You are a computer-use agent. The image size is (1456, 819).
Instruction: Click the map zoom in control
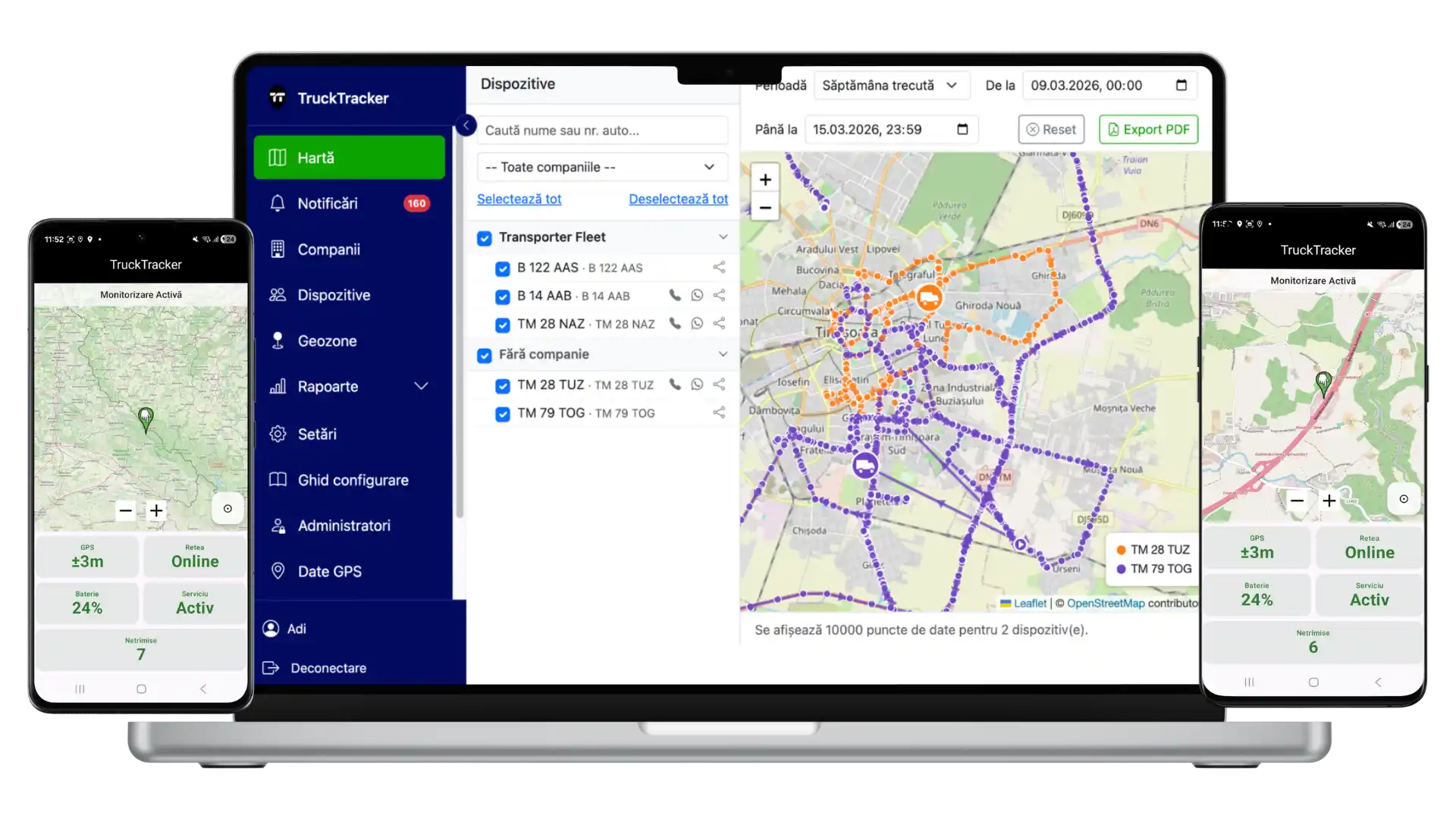765,179
